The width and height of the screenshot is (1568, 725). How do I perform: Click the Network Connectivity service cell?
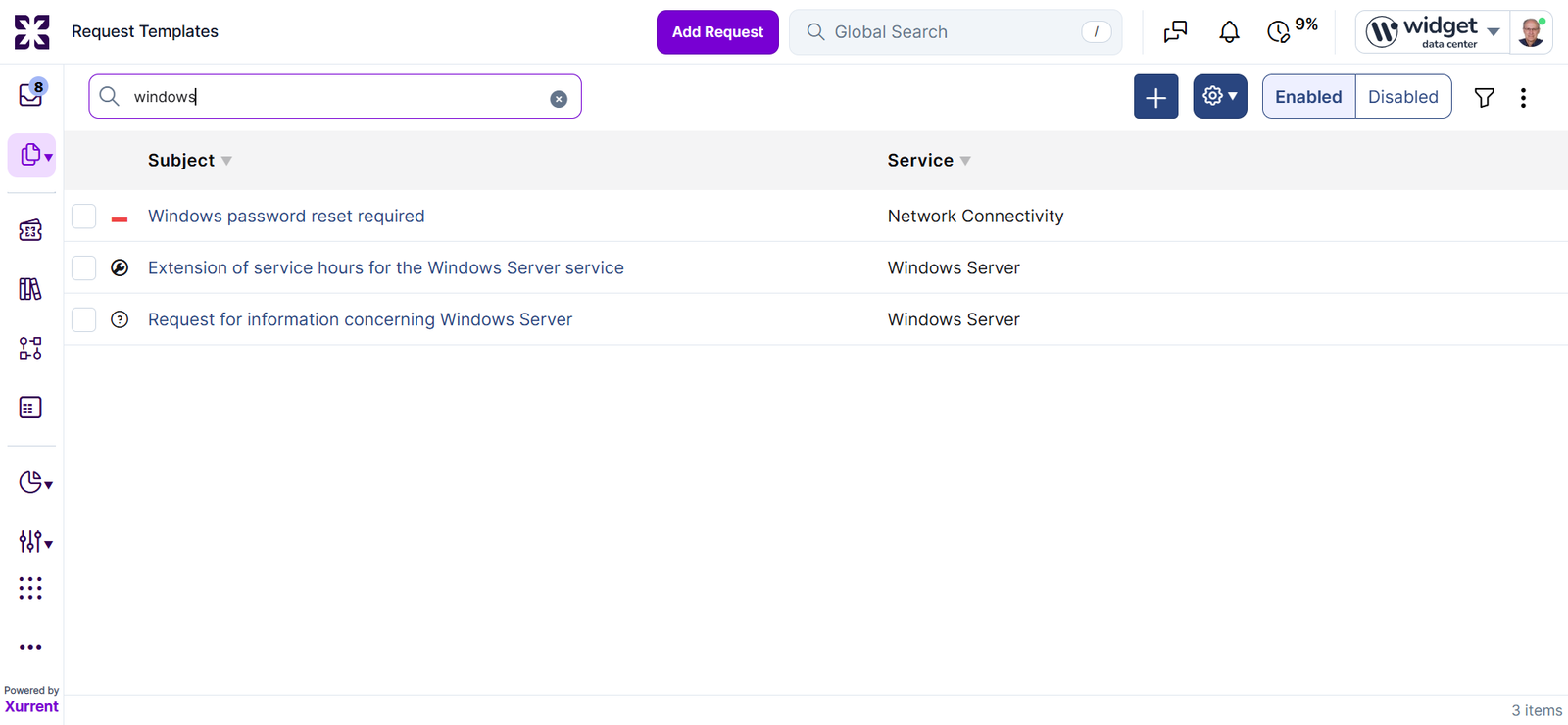975,216
